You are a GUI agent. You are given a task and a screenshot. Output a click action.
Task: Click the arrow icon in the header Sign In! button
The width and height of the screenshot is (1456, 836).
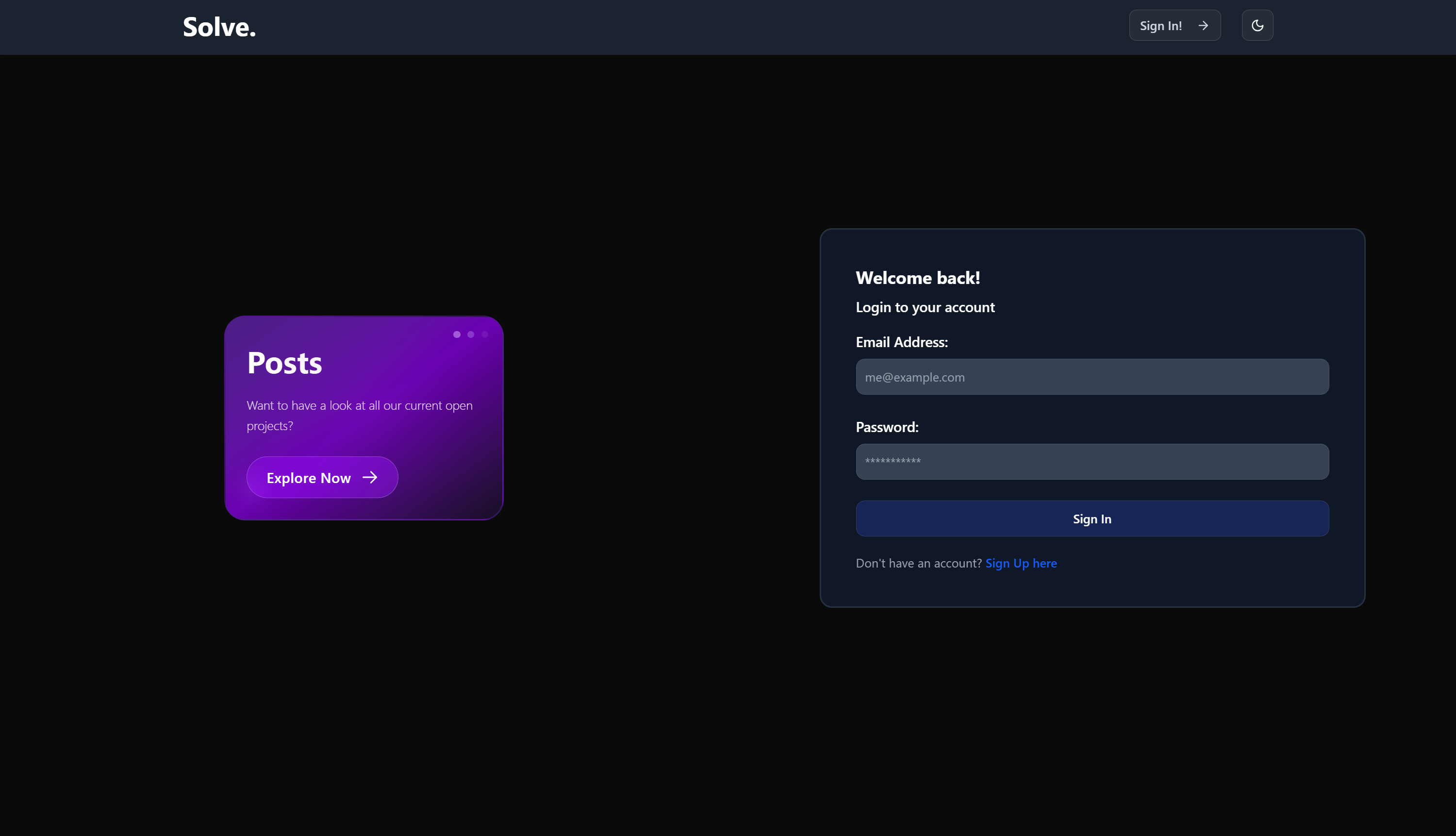click(1203, 25)
